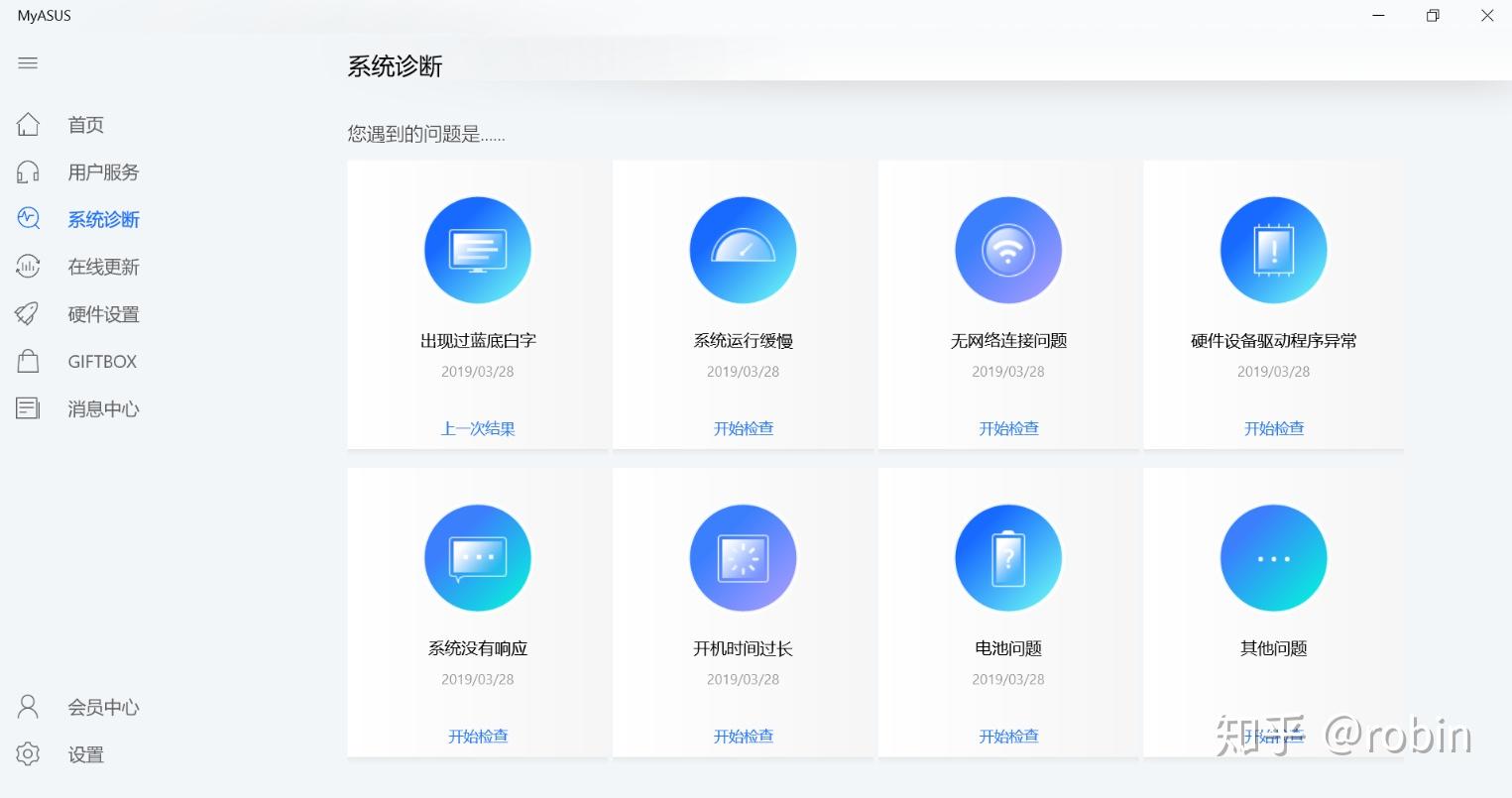Click the other problems ellipsis icon
The width and height of the screenshot is (1512, 798).
click(1273, 557)
